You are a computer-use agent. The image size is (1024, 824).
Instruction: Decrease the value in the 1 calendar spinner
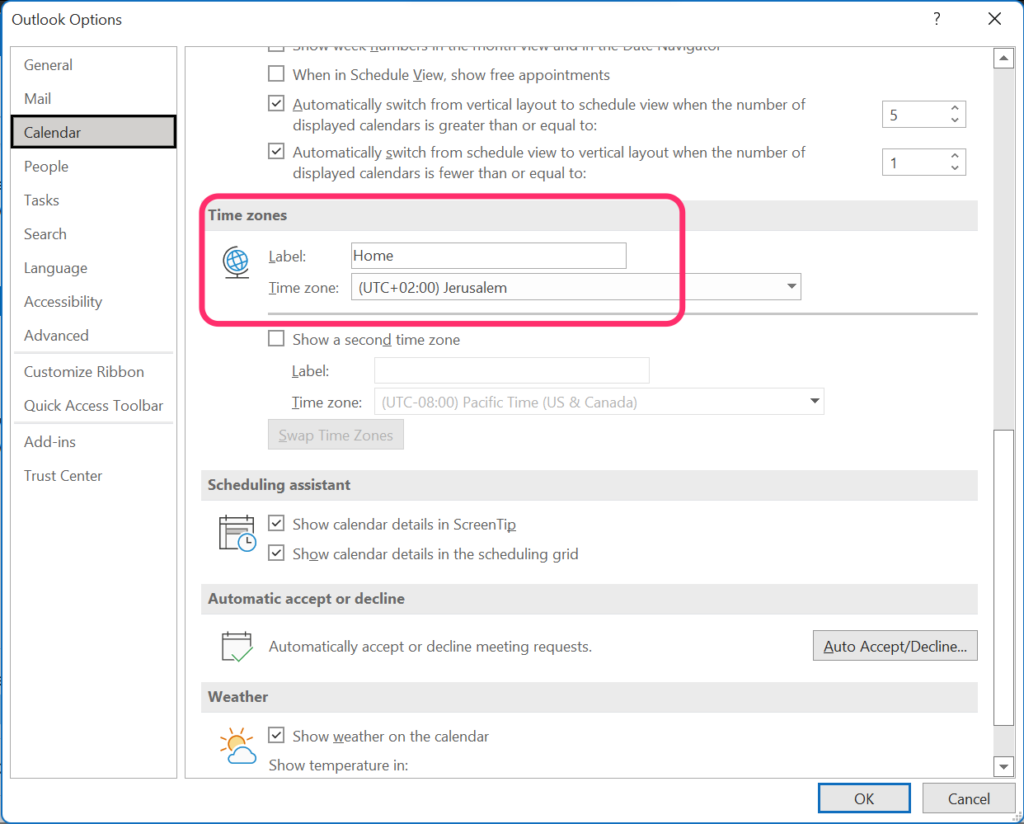point(956,168)
